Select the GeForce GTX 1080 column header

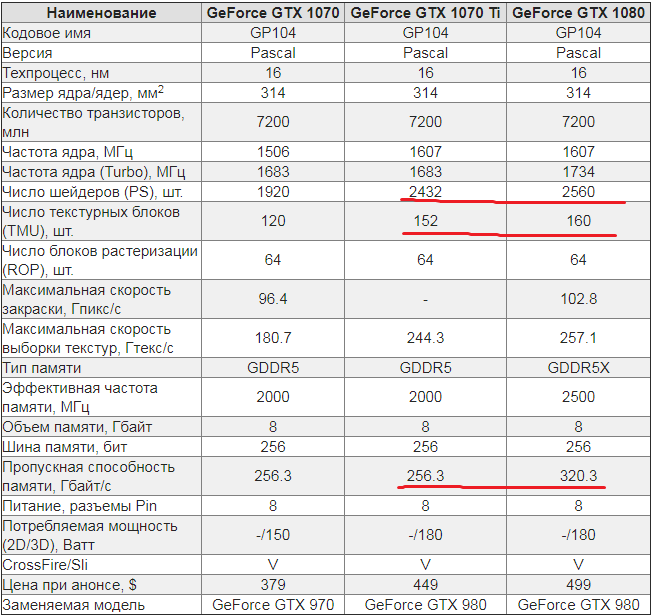point(578,12)
